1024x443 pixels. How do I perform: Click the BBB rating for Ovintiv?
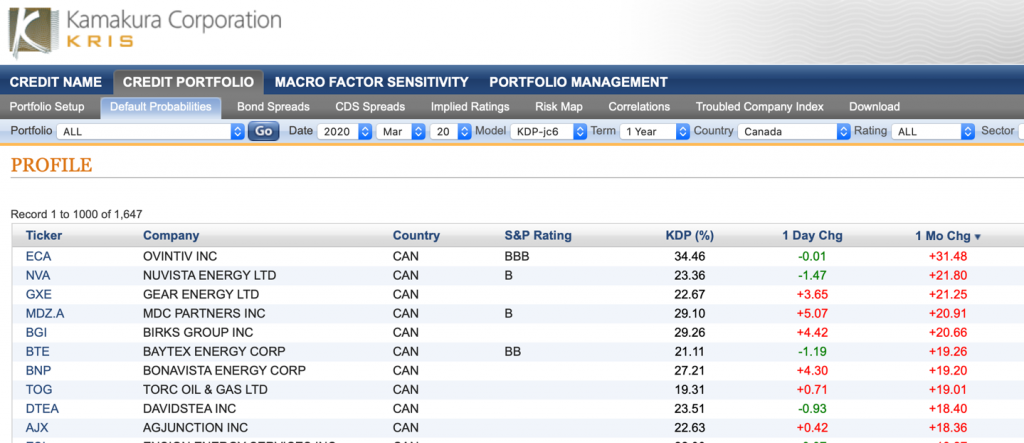(517, 256)
